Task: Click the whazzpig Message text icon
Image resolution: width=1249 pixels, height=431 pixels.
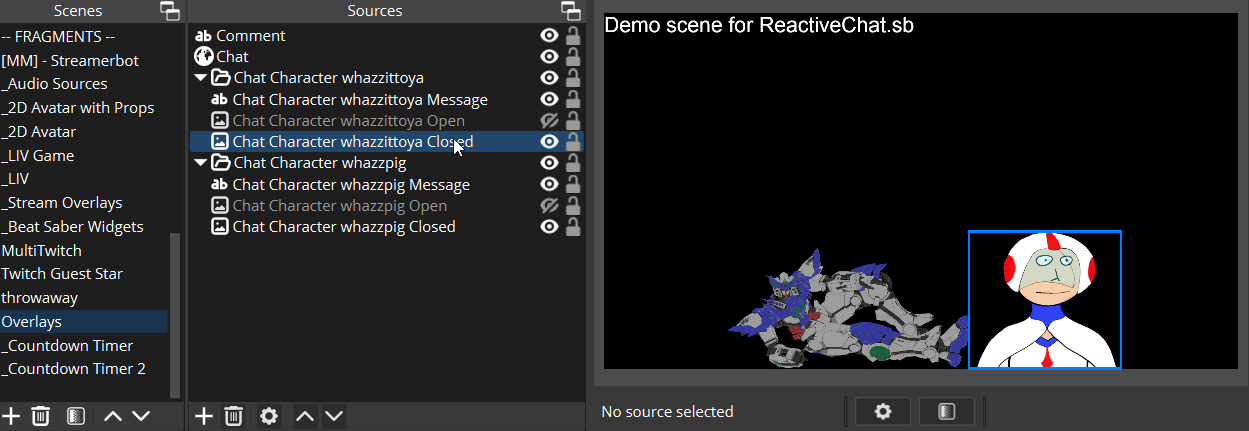Action: (220, 185)
